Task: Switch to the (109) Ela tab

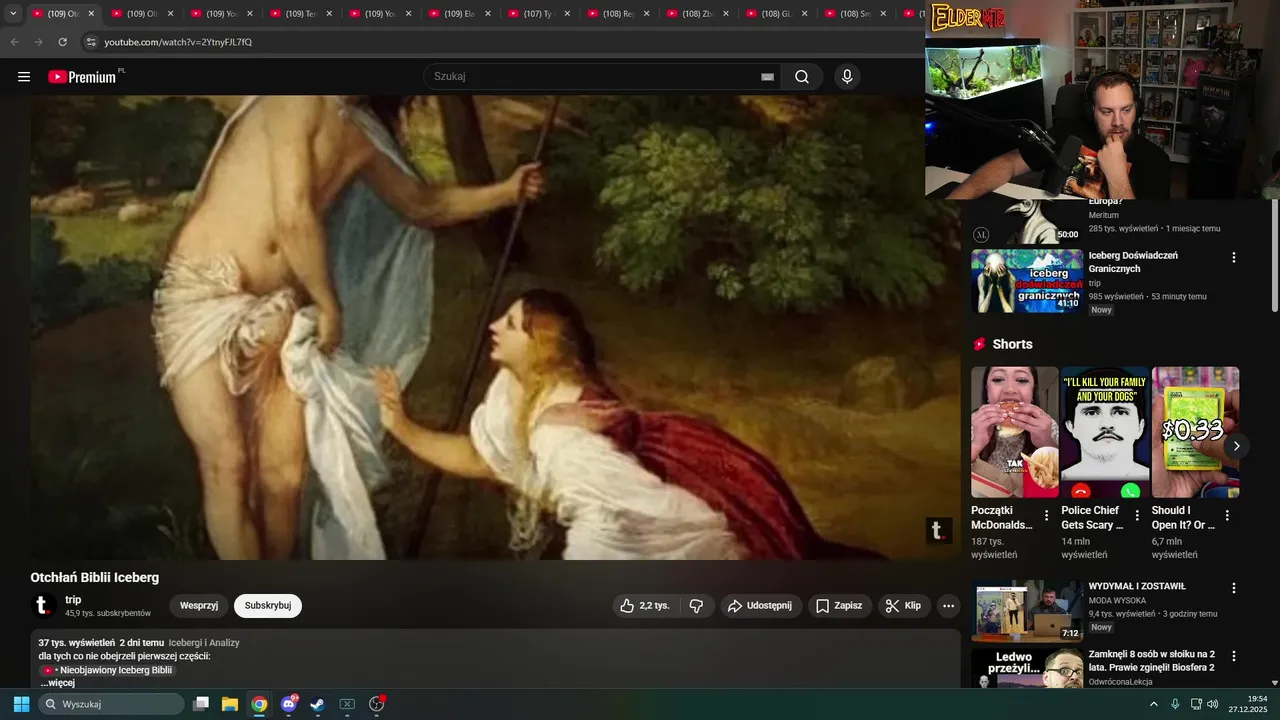Action: click(459, 14)
